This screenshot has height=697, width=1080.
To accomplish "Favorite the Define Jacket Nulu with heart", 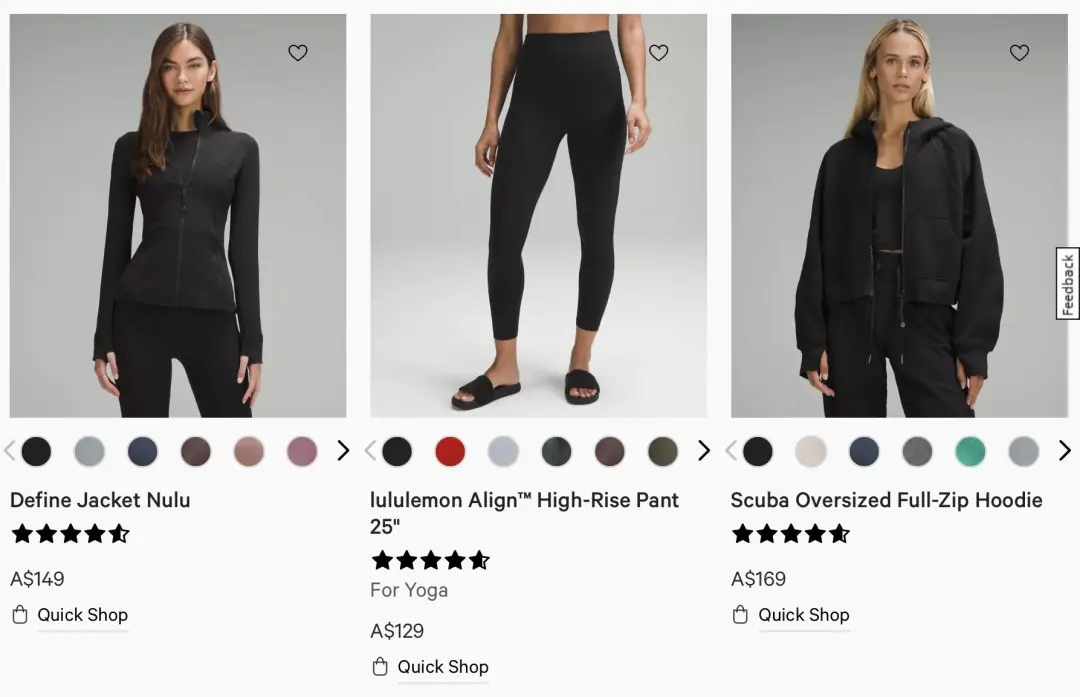I will (x=298, y=53).
